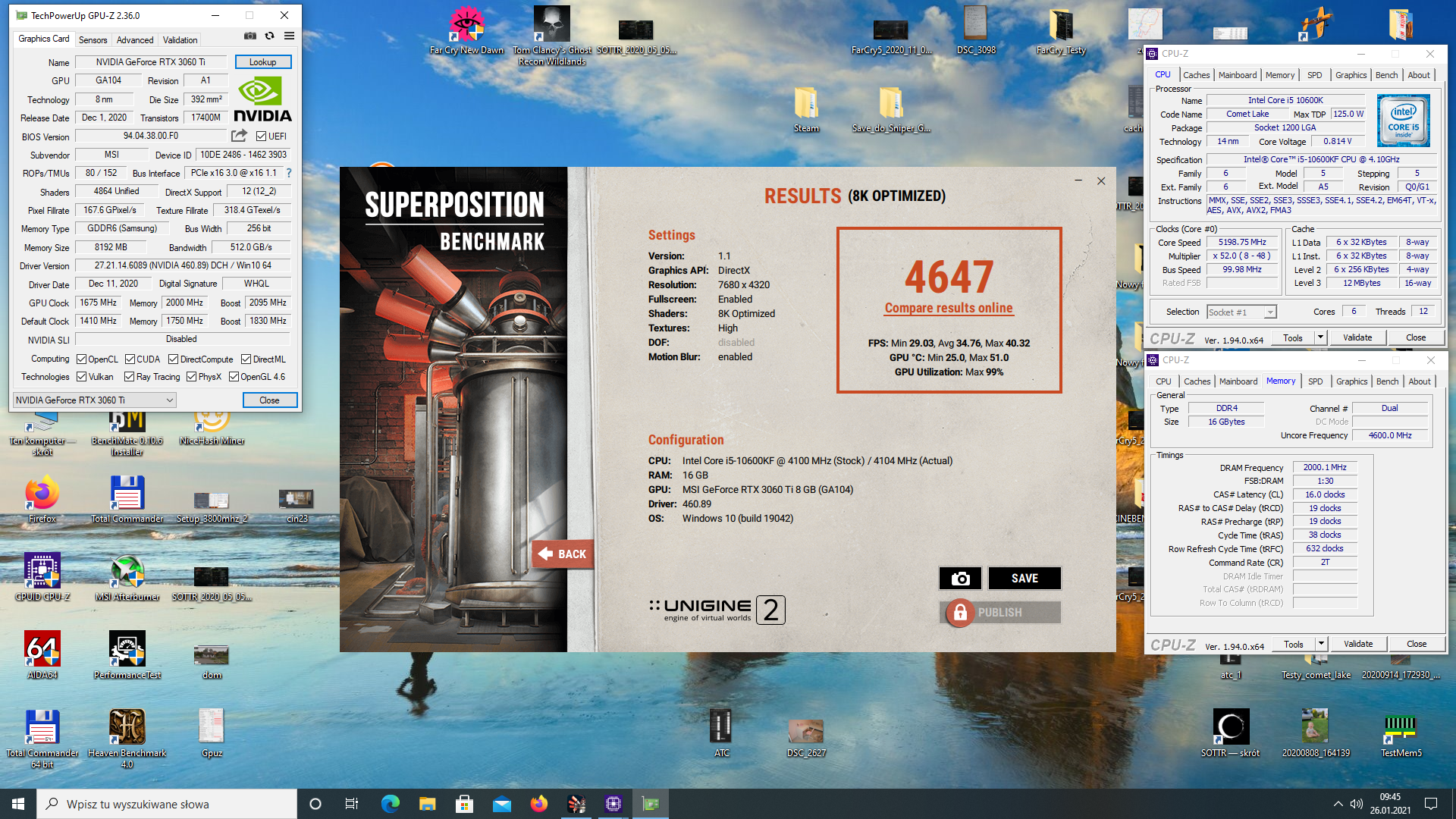This screenshot has width=1456, height=819.
Task: Open Microsoft Store from taskbar
Action: [464, 804]
